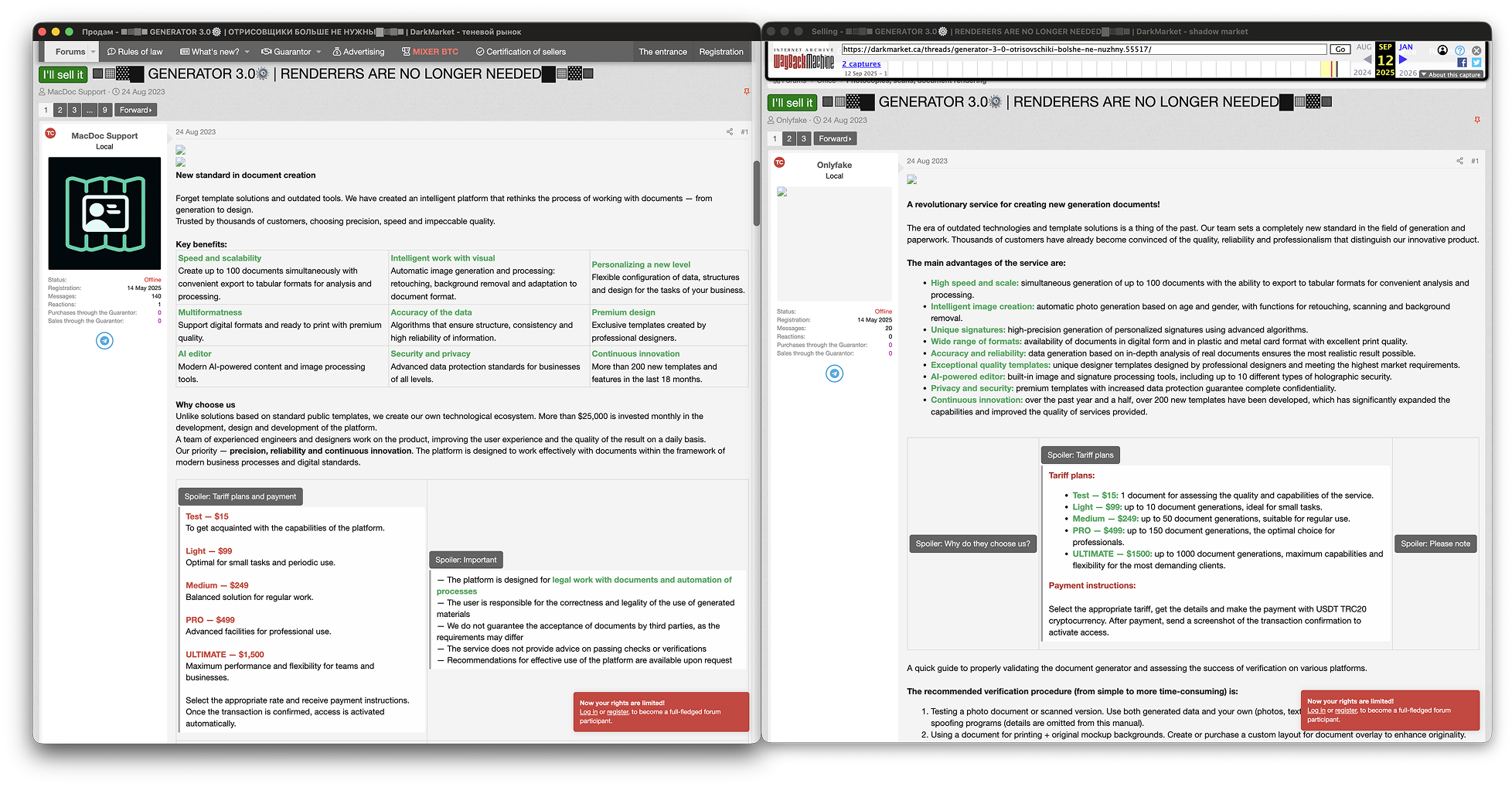Click broken image icon atop right window post
Viewport: 1512px width, 787px height.
(x=911, y=179)
